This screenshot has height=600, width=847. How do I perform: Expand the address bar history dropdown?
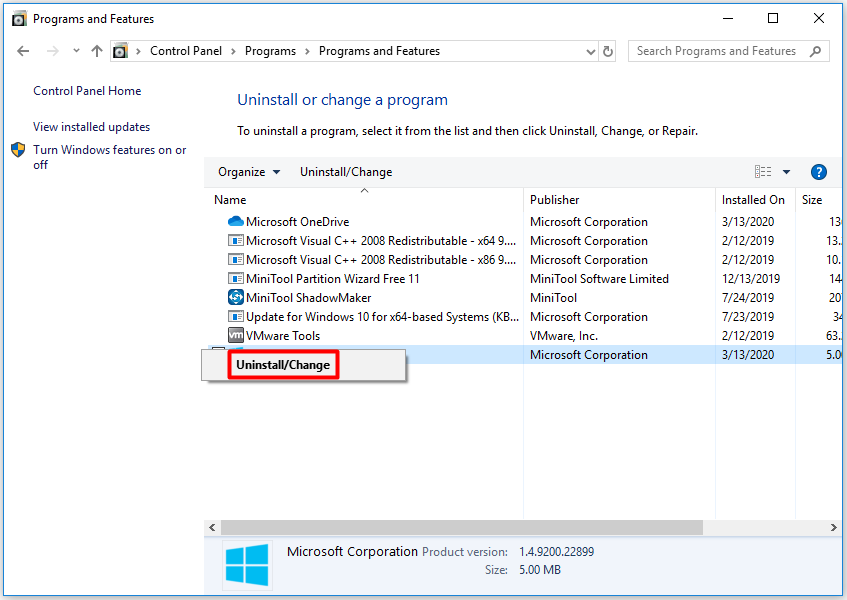coord(590,51)
